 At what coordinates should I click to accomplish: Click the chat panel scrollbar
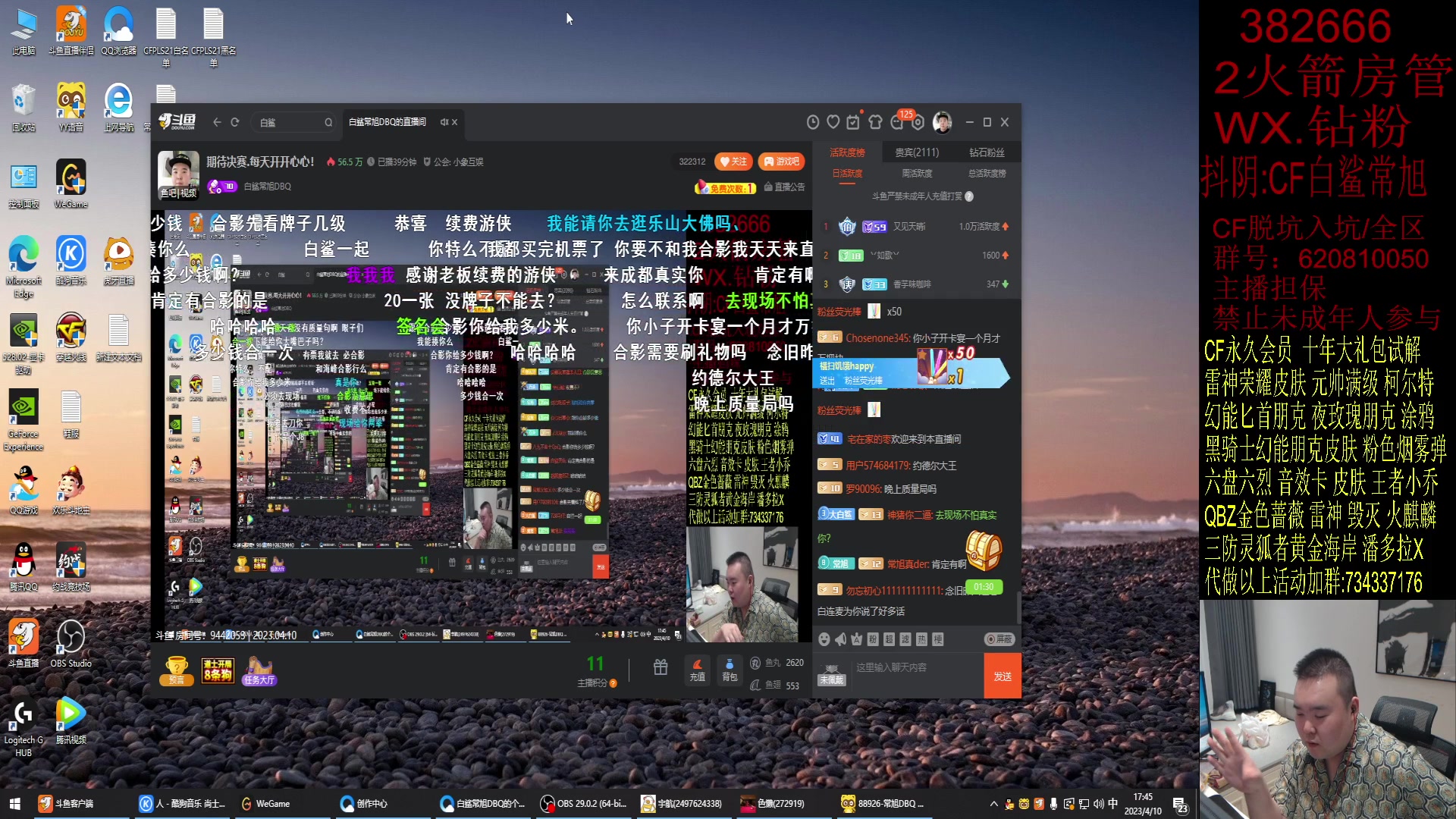tap(1018, 607)
